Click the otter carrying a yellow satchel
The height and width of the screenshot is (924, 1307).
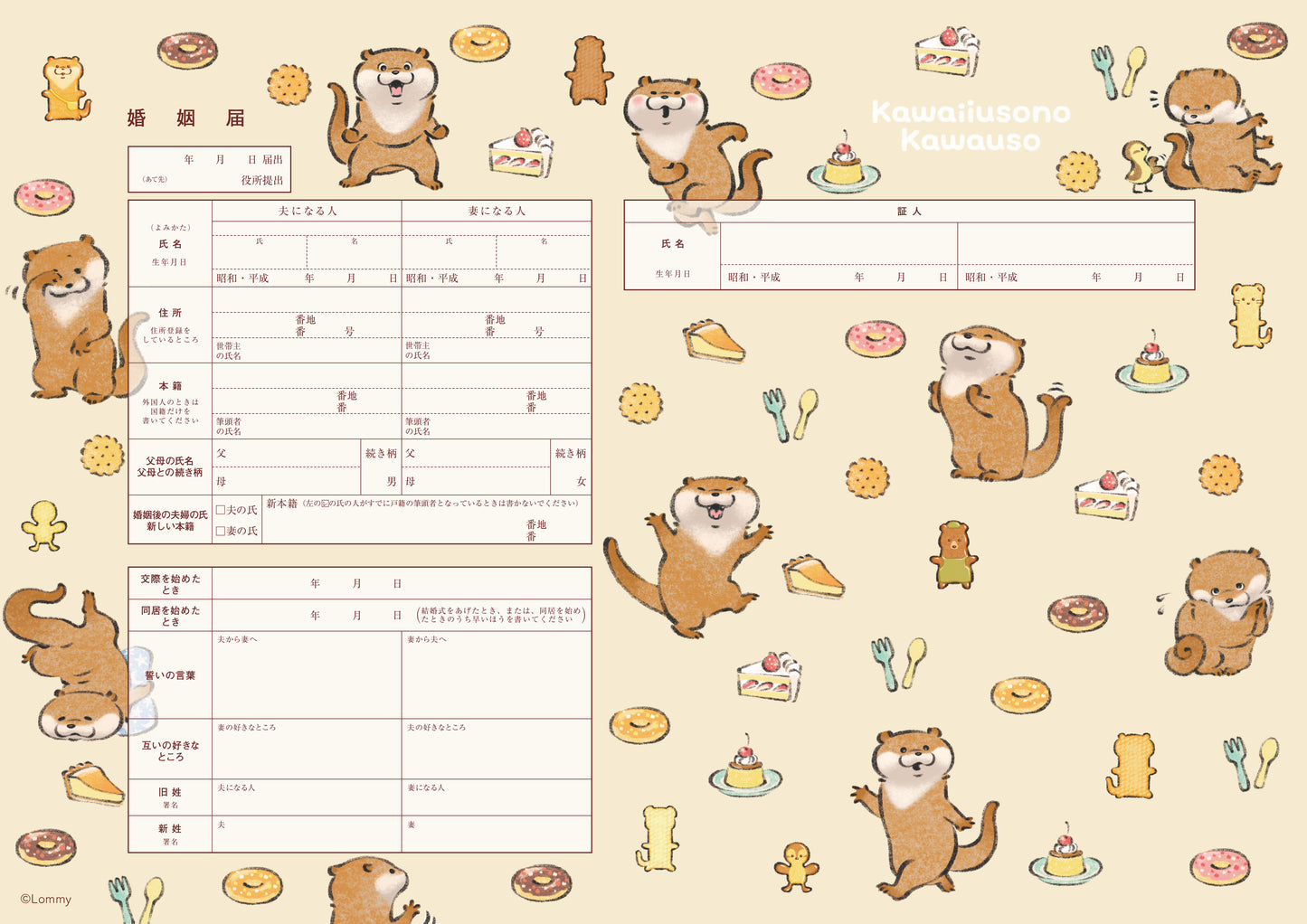point(66,89)
